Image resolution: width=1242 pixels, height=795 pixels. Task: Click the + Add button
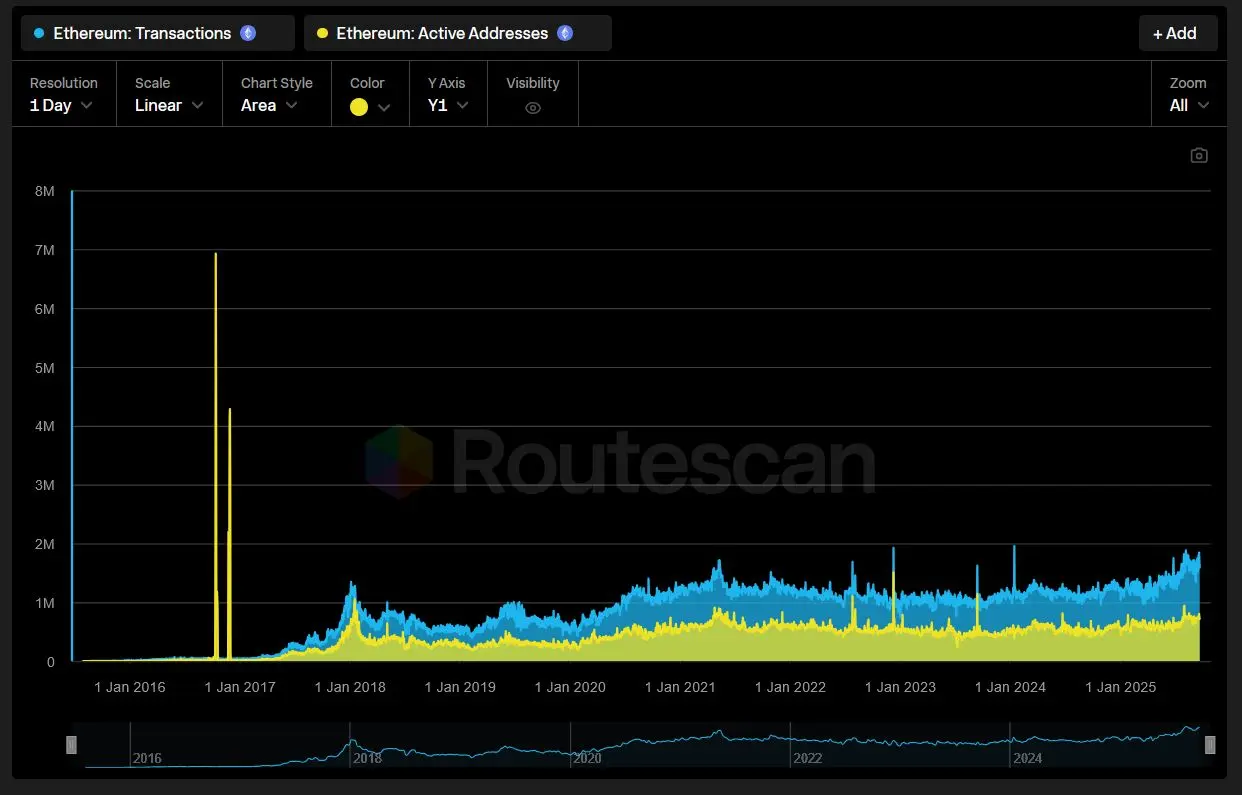(1178, 33)
